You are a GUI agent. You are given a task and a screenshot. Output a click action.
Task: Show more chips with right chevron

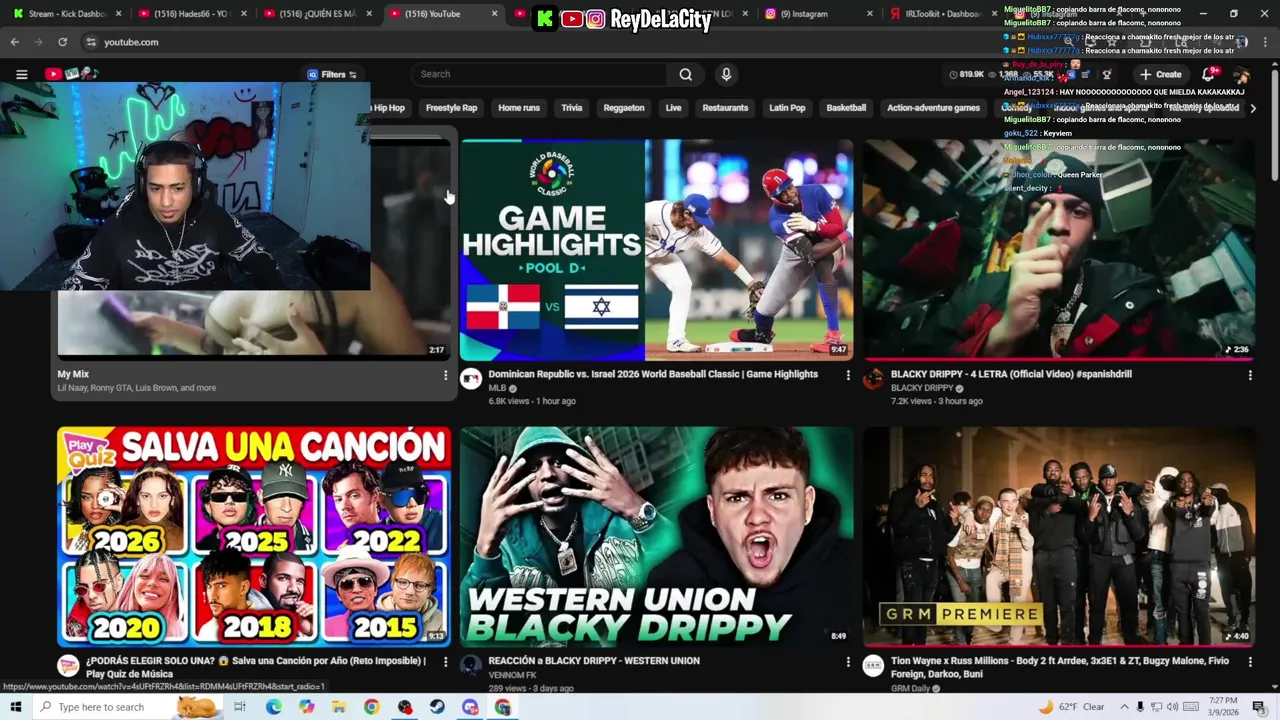[x=1253, y=108]
